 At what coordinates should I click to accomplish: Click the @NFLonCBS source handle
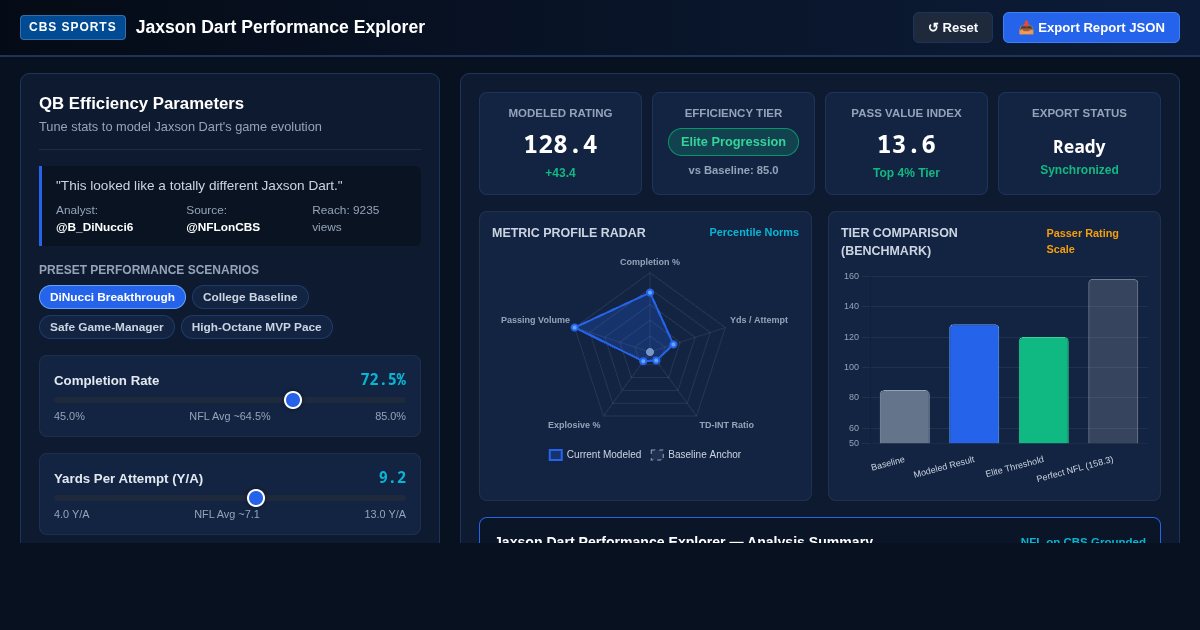(223, 227)
